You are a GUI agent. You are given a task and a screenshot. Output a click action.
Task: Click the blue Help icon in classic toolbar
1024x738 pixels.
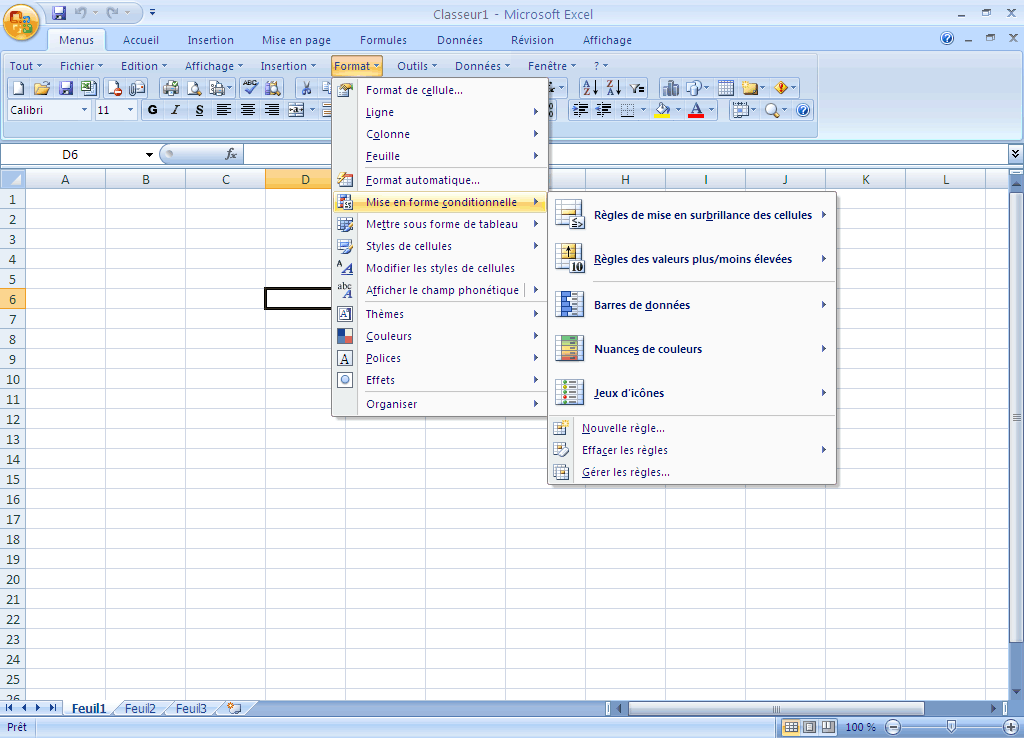(x=803, y=110)
